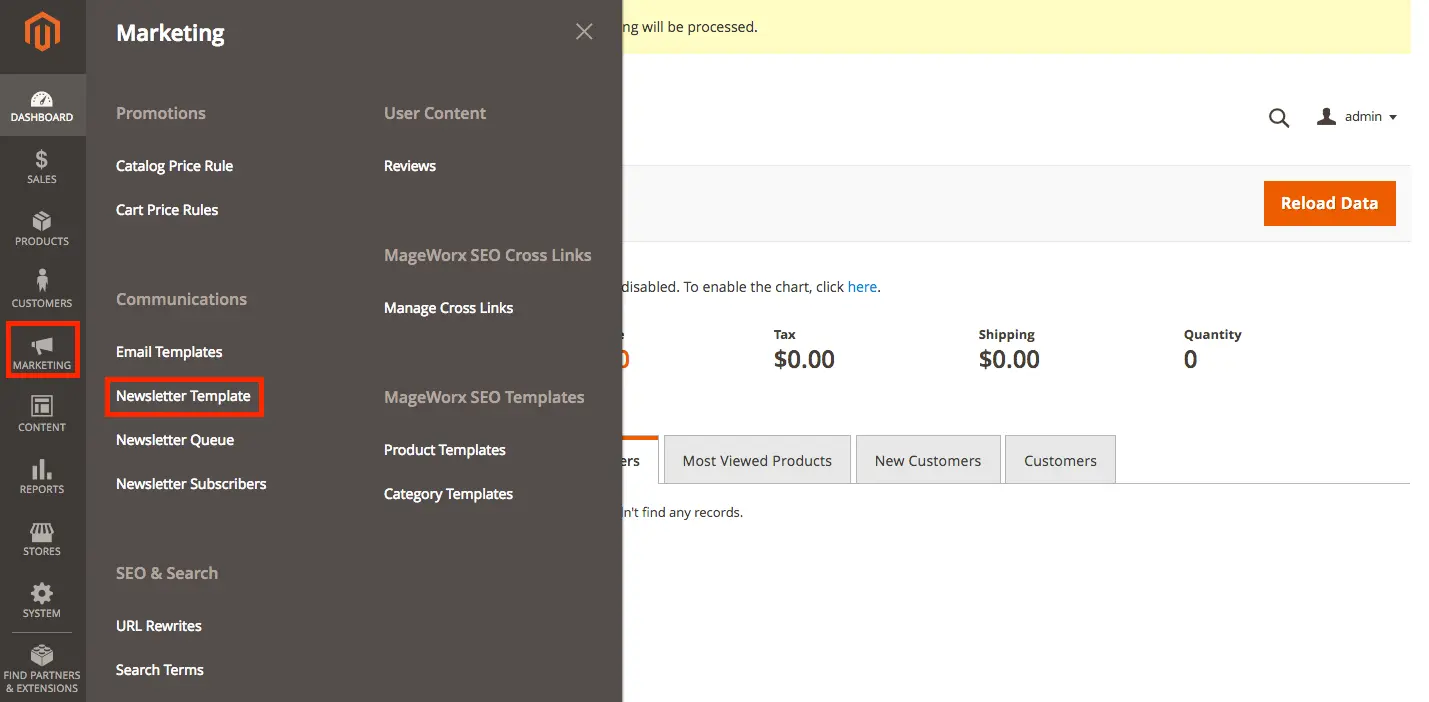Click the search magnifier icon
The height and width of the screenshot is (702, 1429).
1278,118
